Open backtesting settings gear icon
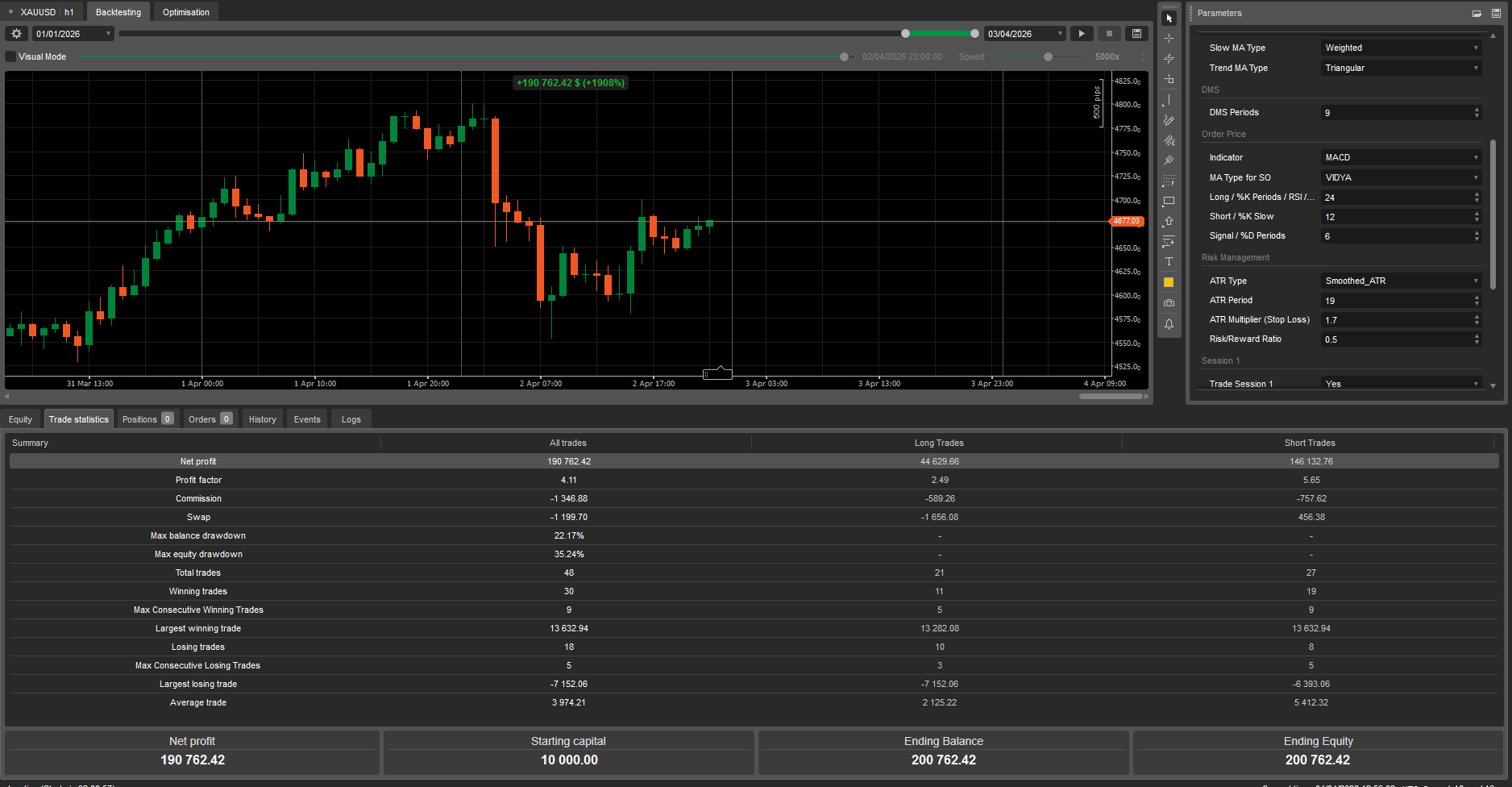The image size is (1512, 787). [x=16, y=34]
